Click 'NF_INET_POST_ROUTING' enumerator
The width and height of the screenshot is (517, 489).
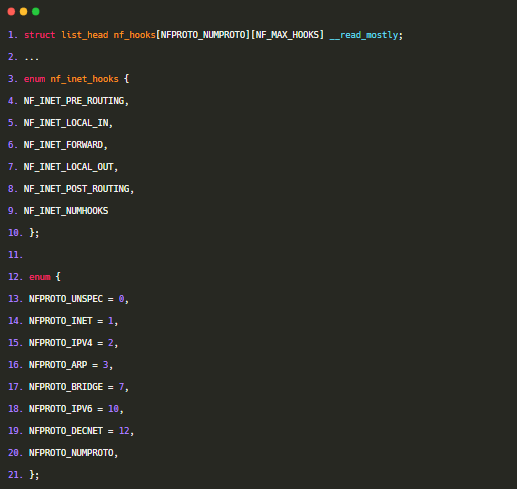click(76, 189)
